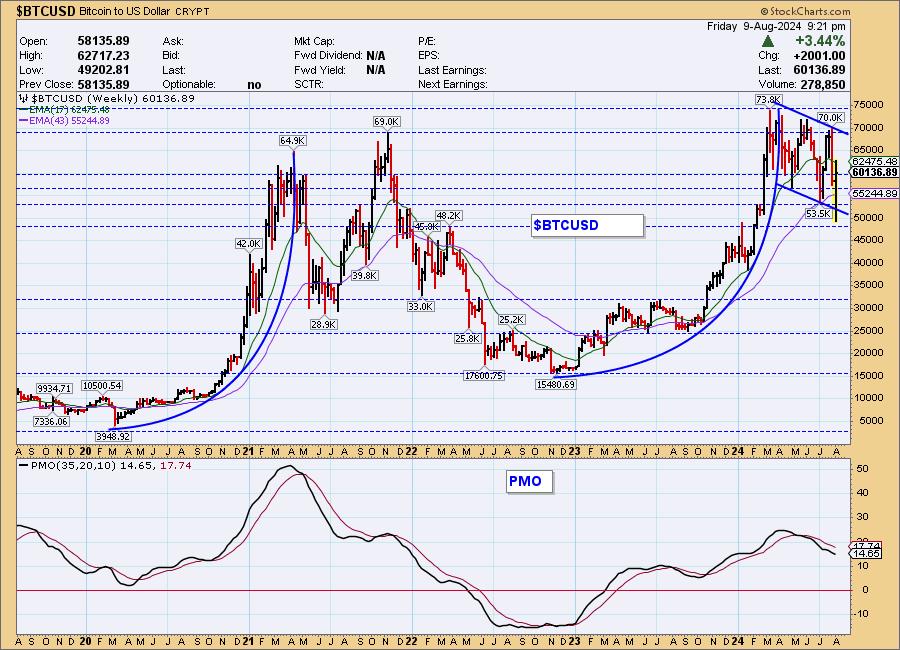Click the date 'Friday 9-Aug-2024 9:21 pm'
900x650 pixels.
click(x=776, y=26)
